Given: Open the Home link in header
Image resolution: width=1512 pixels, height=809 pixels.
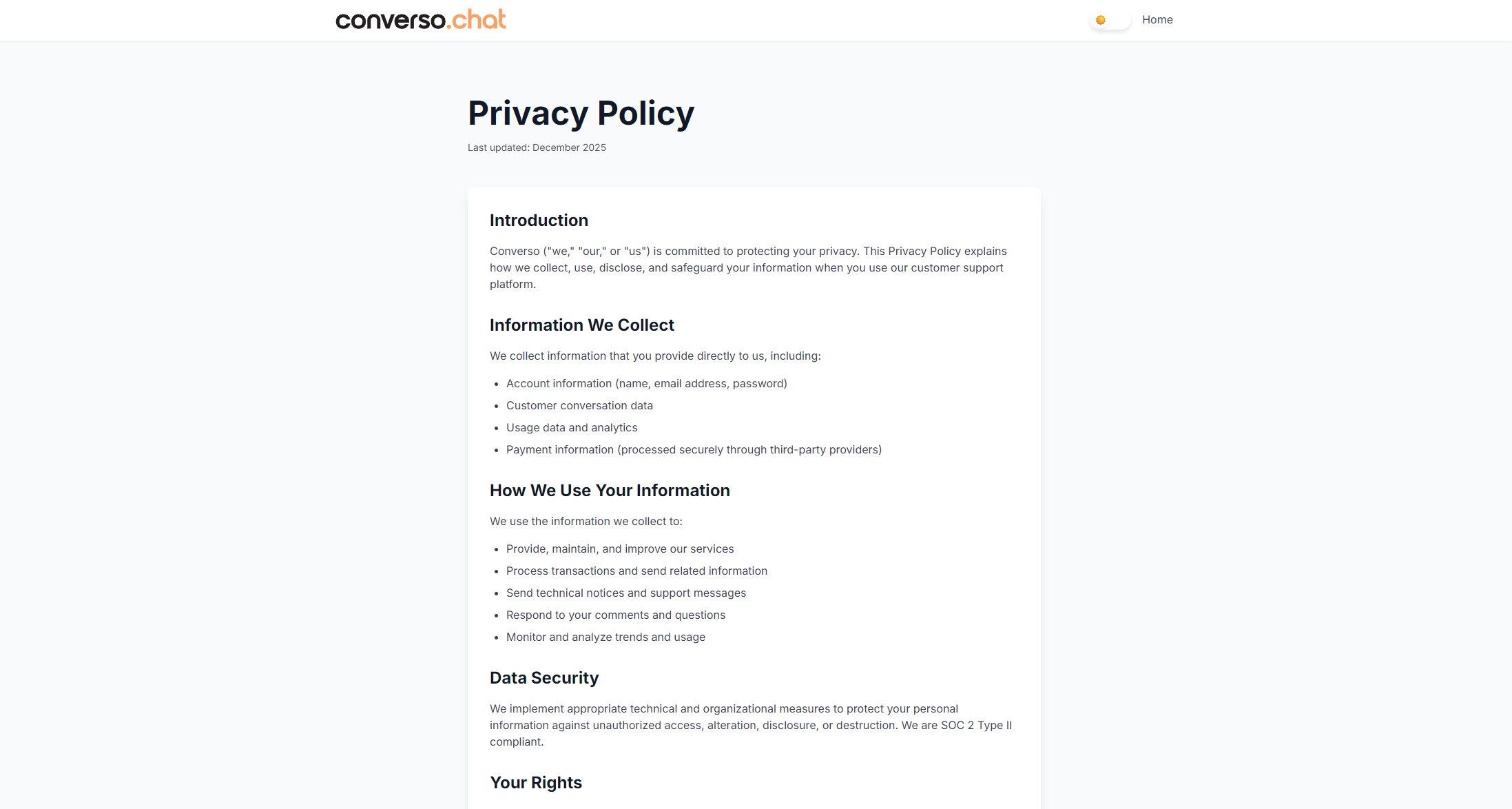Looking at the screenshot, I should (x=1157, y=20).
